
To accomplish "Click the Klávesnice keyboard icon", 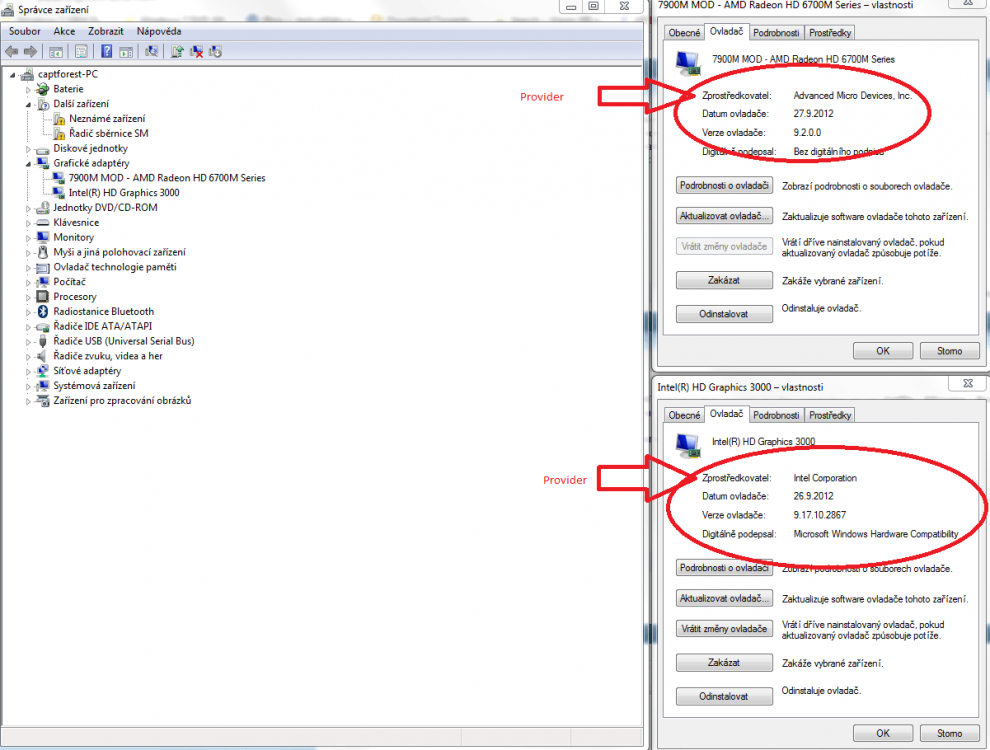I will (x=43, y=223).
